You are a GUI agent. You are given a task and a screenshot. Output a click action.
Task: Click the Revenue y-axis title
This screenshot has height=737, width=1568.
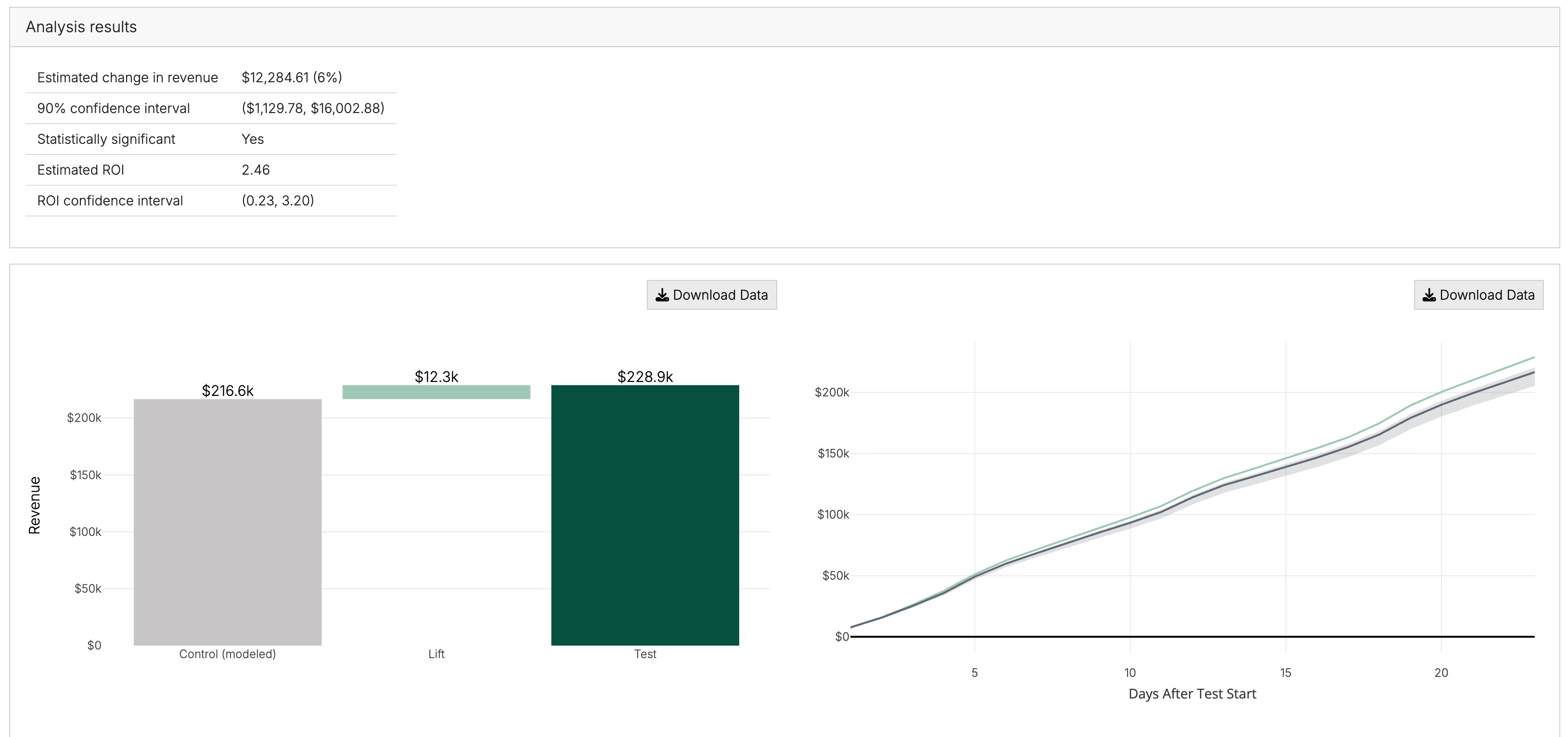35,505
